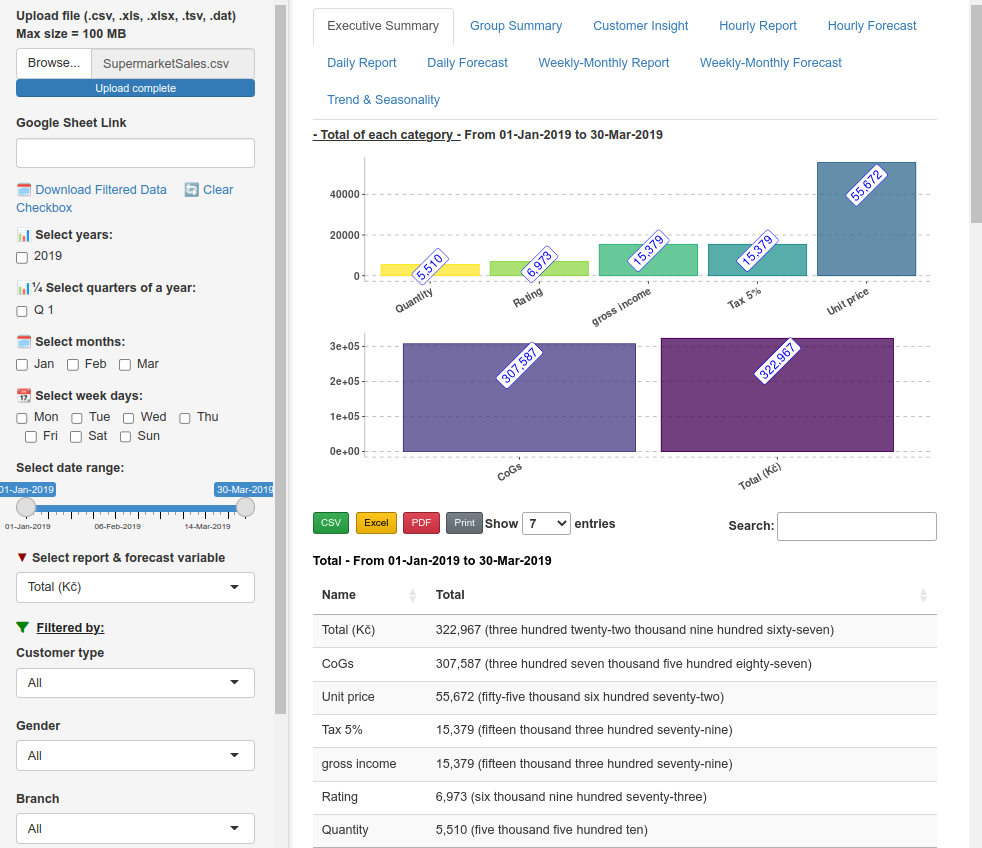Enable the Feb month checkbox
Screen dimensions: 982x848
click(x=73, y=365)
